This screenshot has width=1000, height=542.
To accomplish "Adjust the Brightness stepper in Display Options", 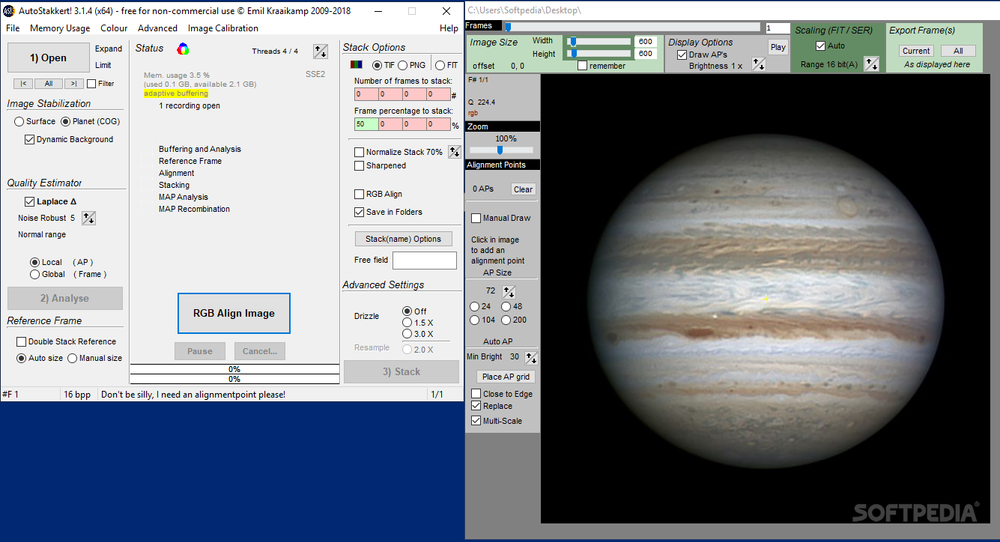I will [x=758, y=64].
